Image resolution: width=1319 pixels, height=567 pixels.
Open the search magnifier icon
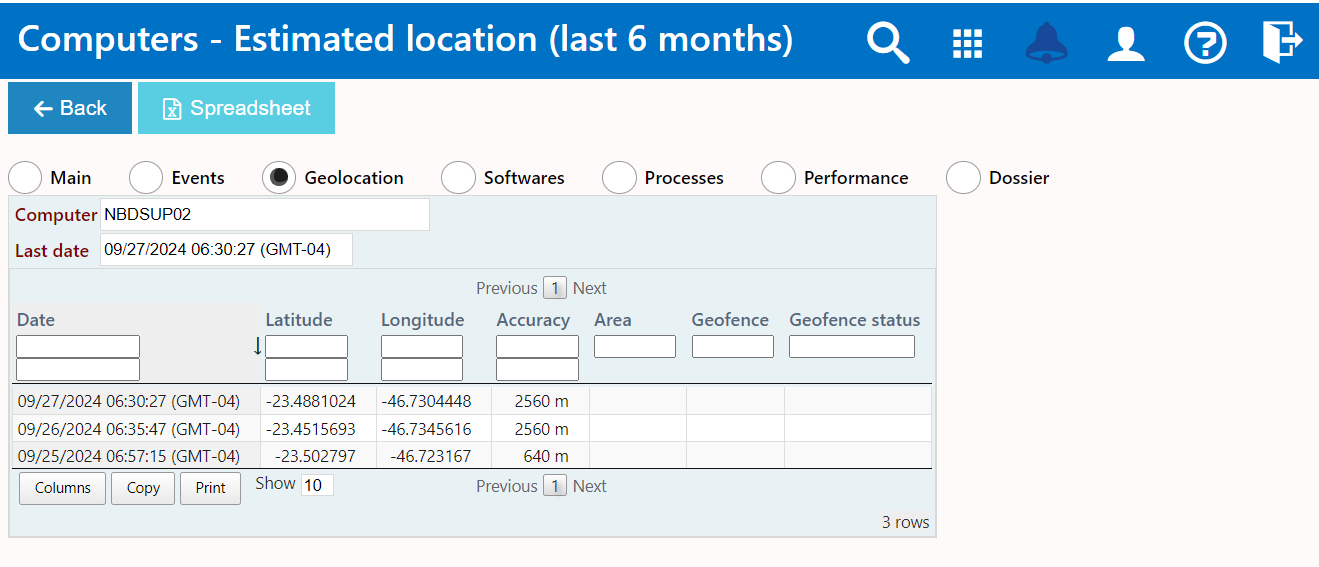tap(887, 42)
